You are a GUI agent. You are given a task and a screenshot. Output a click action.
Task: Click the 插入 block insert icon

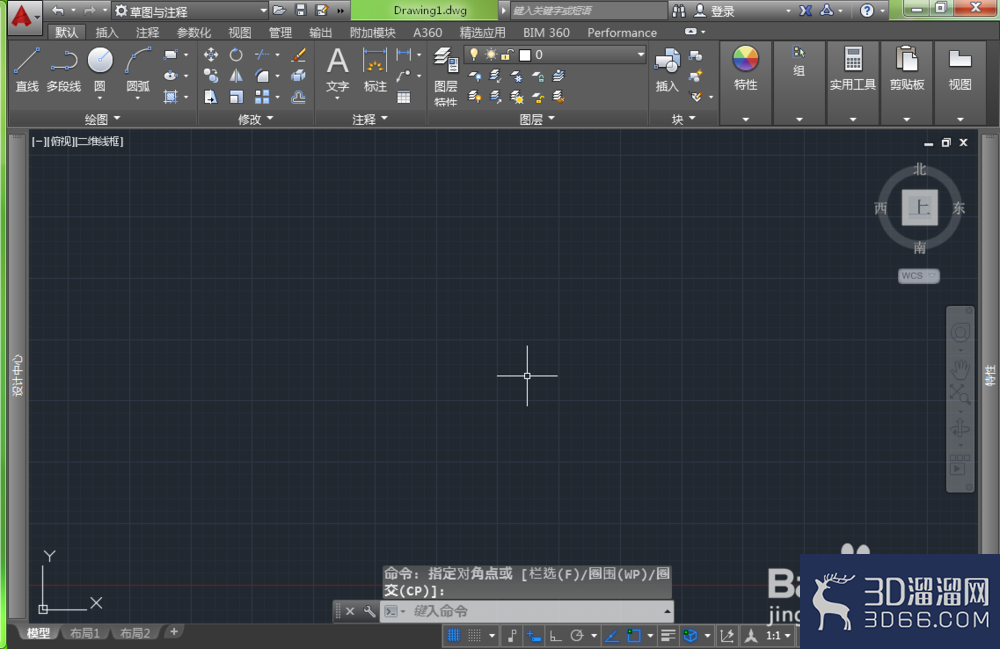tap(667, 69)
